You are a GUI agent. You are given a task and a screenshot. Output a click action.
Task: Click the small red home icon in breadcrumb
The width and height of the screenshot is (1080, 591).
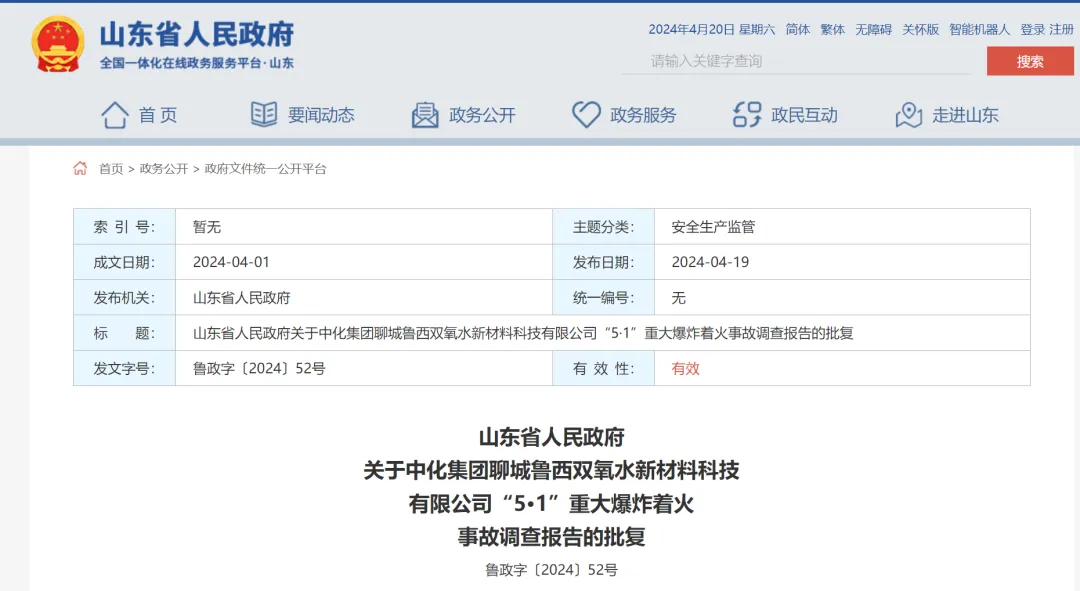[80, 168]
